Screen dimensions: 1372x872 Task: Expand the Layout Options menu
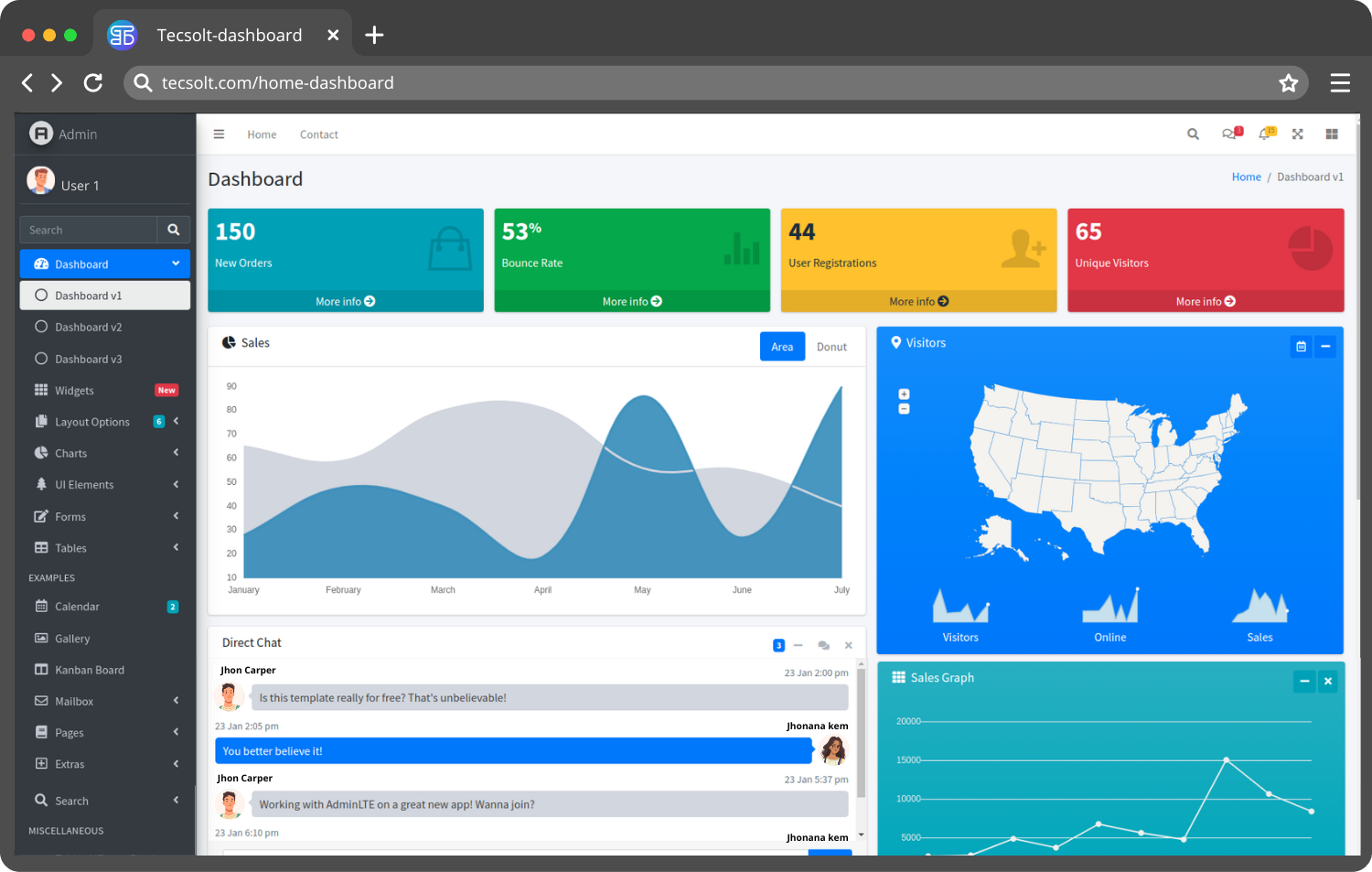point(91,422)
